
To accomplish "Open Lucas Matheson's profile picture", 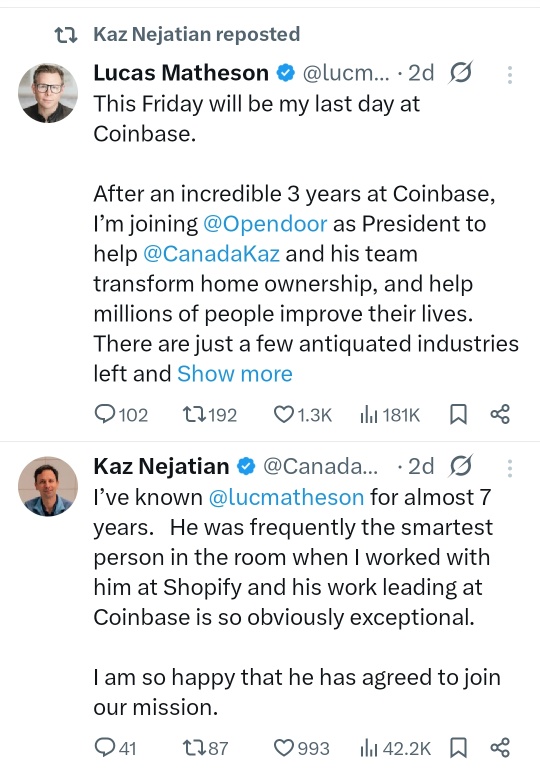I will (48, 93).
